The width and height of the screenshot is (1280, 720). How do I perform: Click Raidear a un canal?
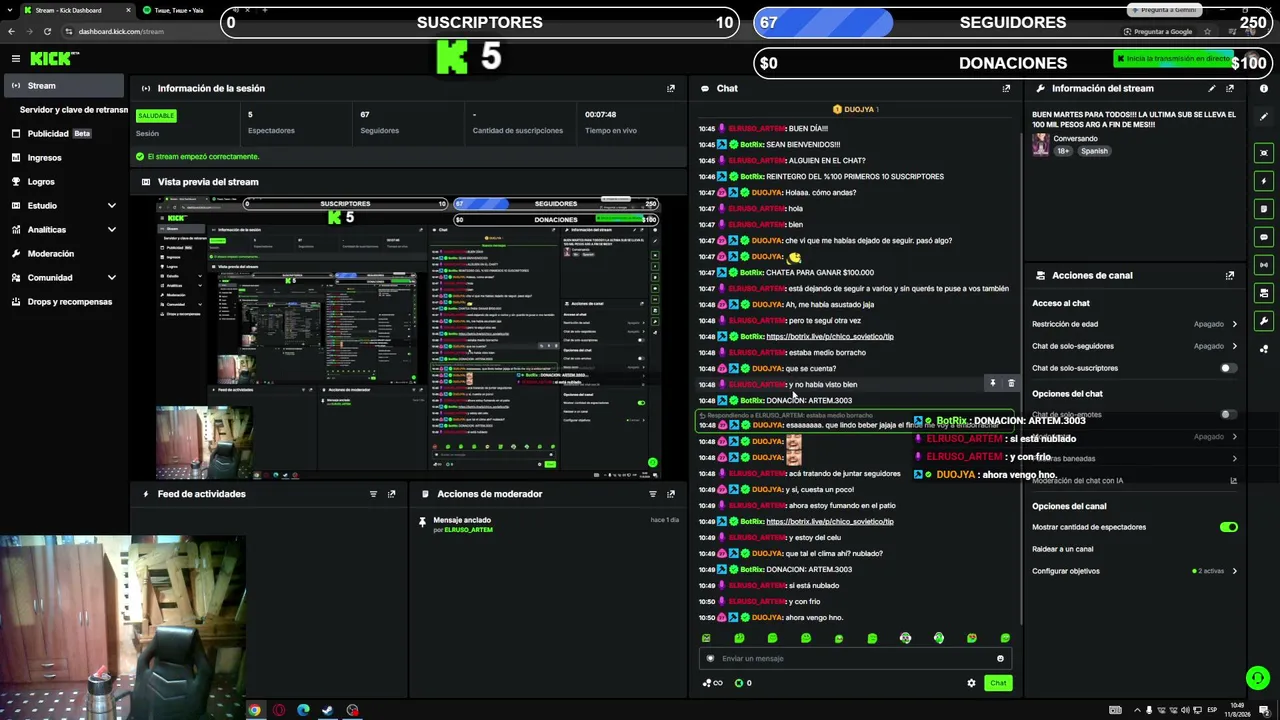coord(1063,549)
